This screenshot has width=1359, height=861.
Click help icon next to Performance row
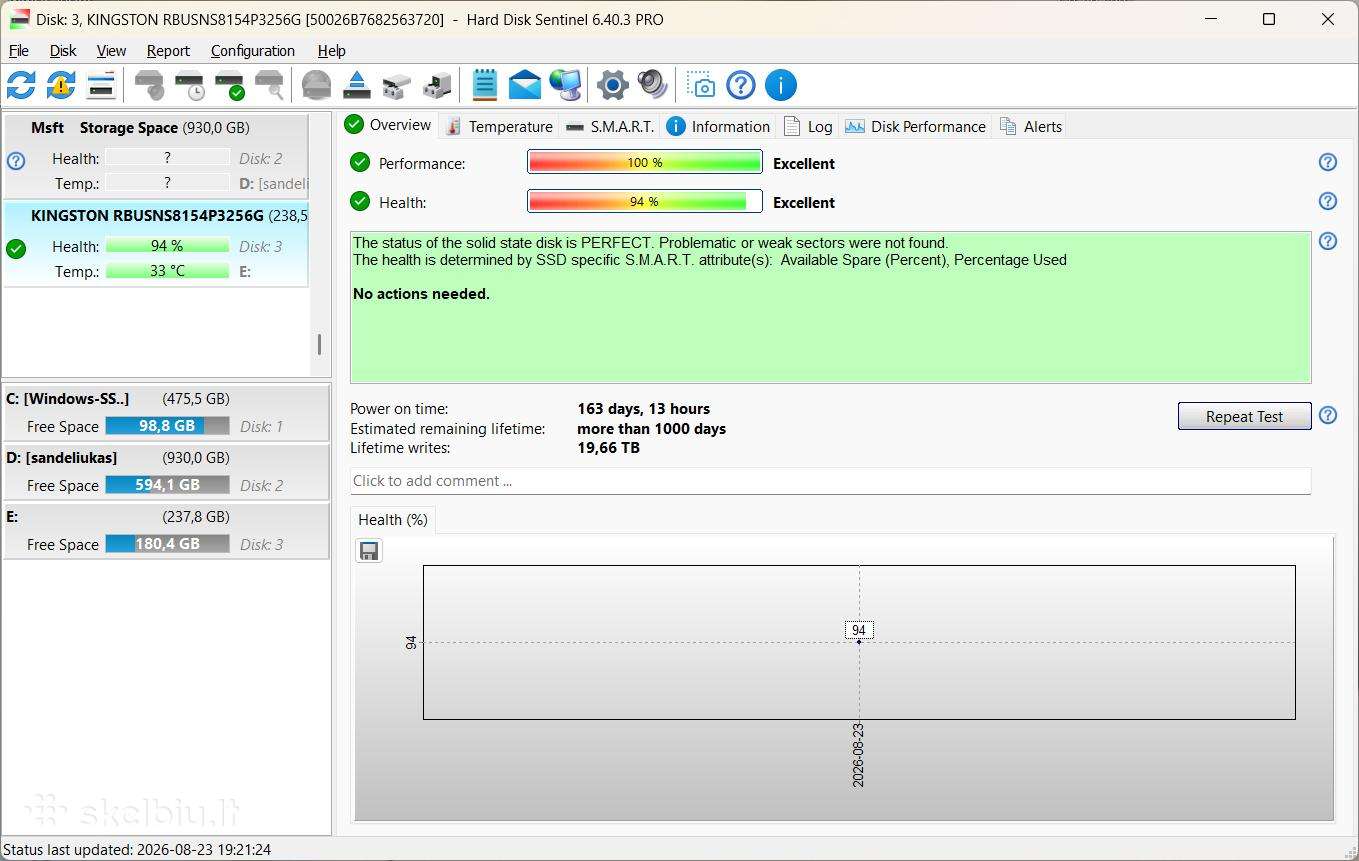pyautogui.click(x=1328, y=162)
